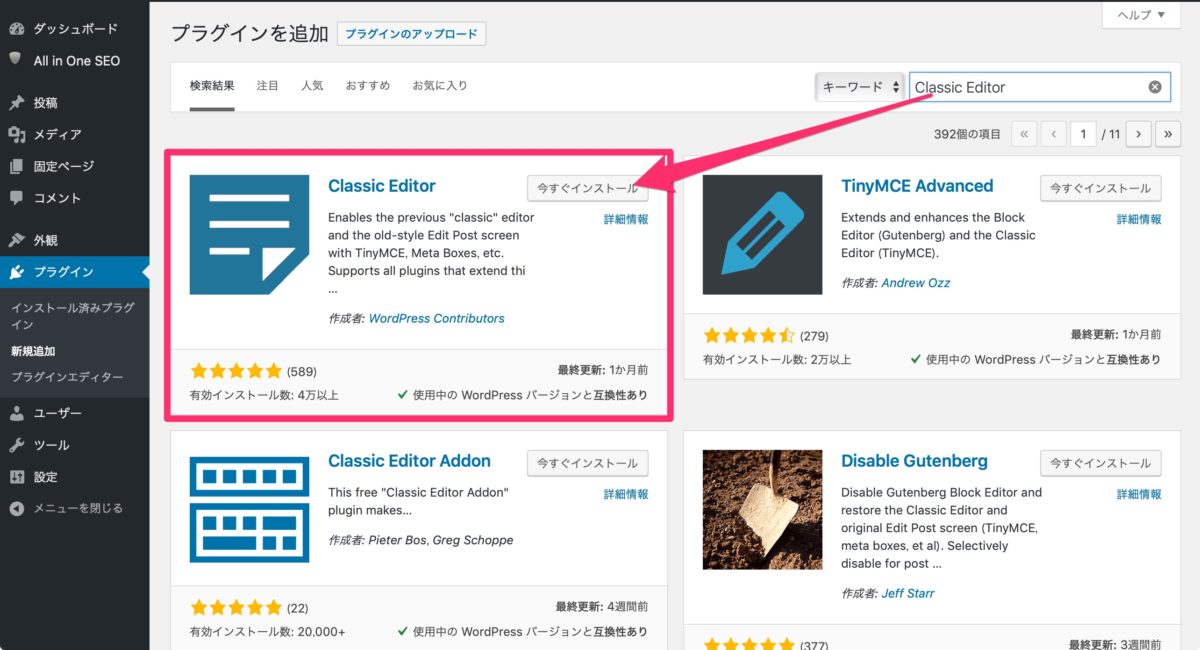Click the TinyMCE Advanced plugin thumbnail
Screen dimensions: 1200x650
(762, 235)
